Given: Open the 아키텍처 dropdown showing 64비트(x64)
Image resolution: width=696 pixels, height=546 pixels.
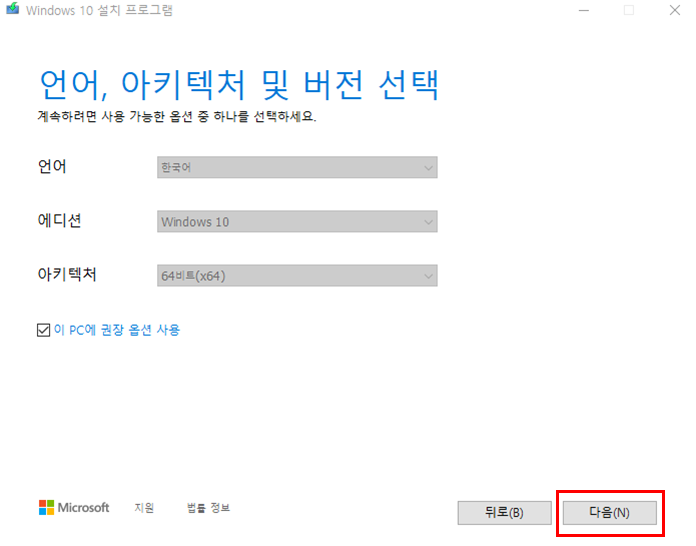Looking at the screenshot, I should (297, 276).
